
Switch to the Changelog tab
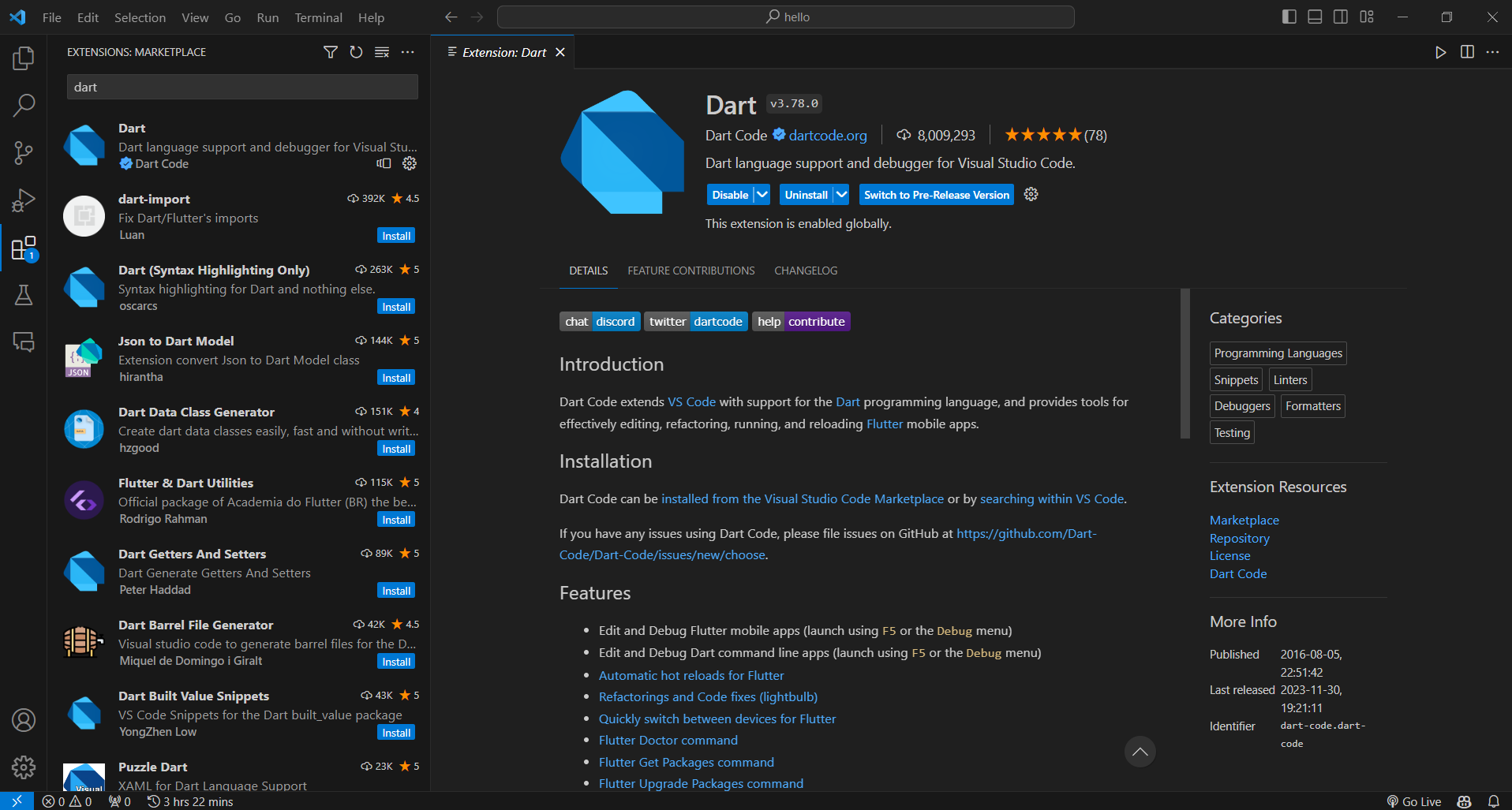(806, 271)
